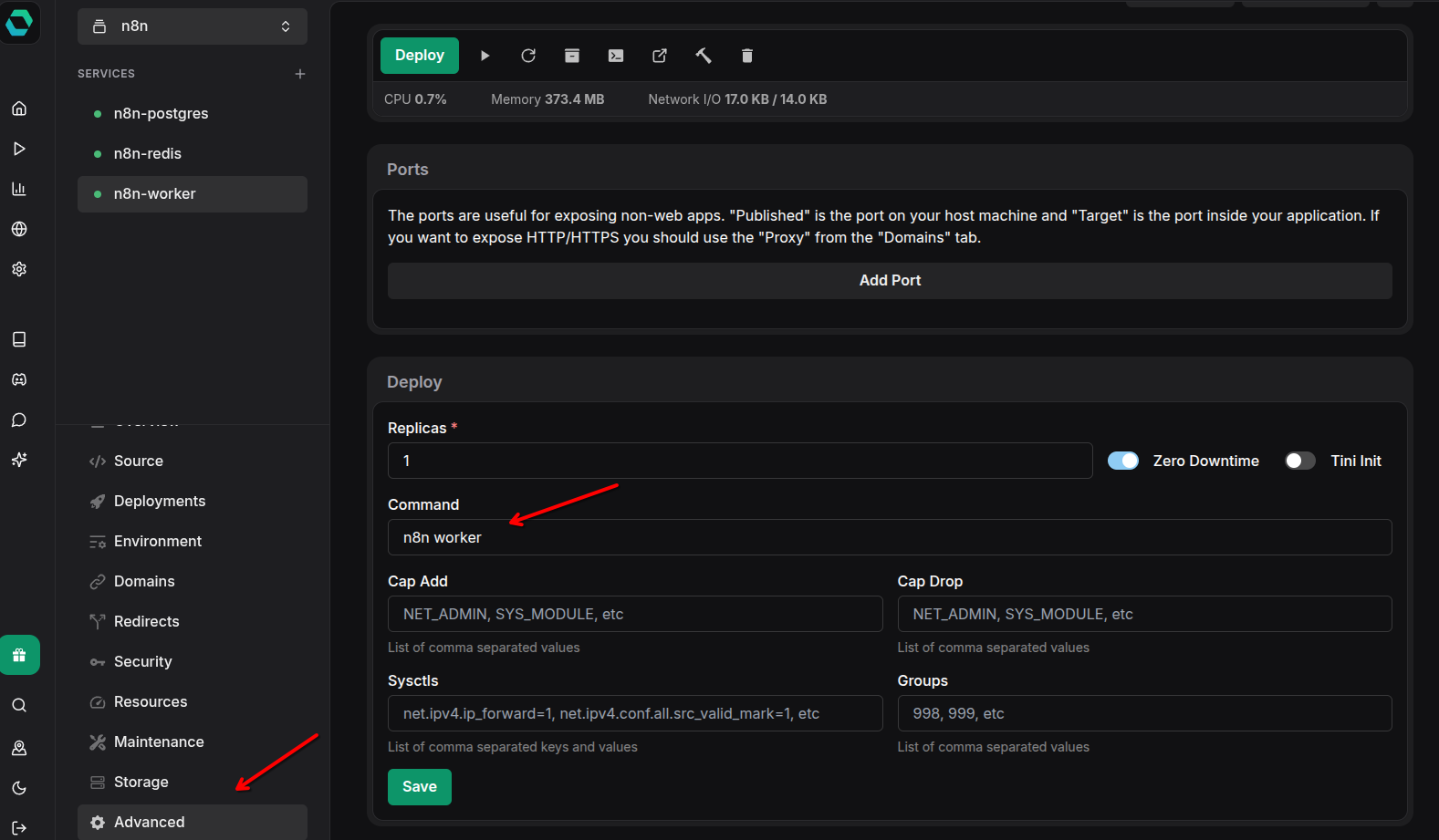Open the Maintenance tab
This screenshot has width=1439, height=840.
click(x=193, y=742)
